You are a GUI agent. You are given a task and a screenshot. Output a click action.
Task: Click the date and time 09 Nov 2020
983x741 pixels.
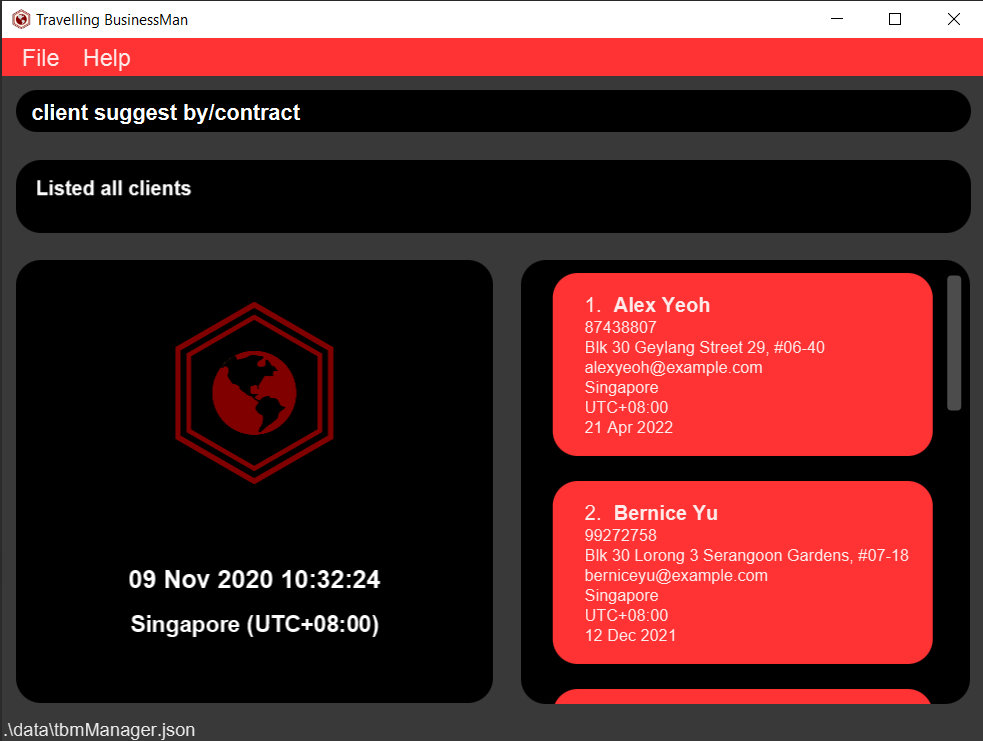click(254, 580)
